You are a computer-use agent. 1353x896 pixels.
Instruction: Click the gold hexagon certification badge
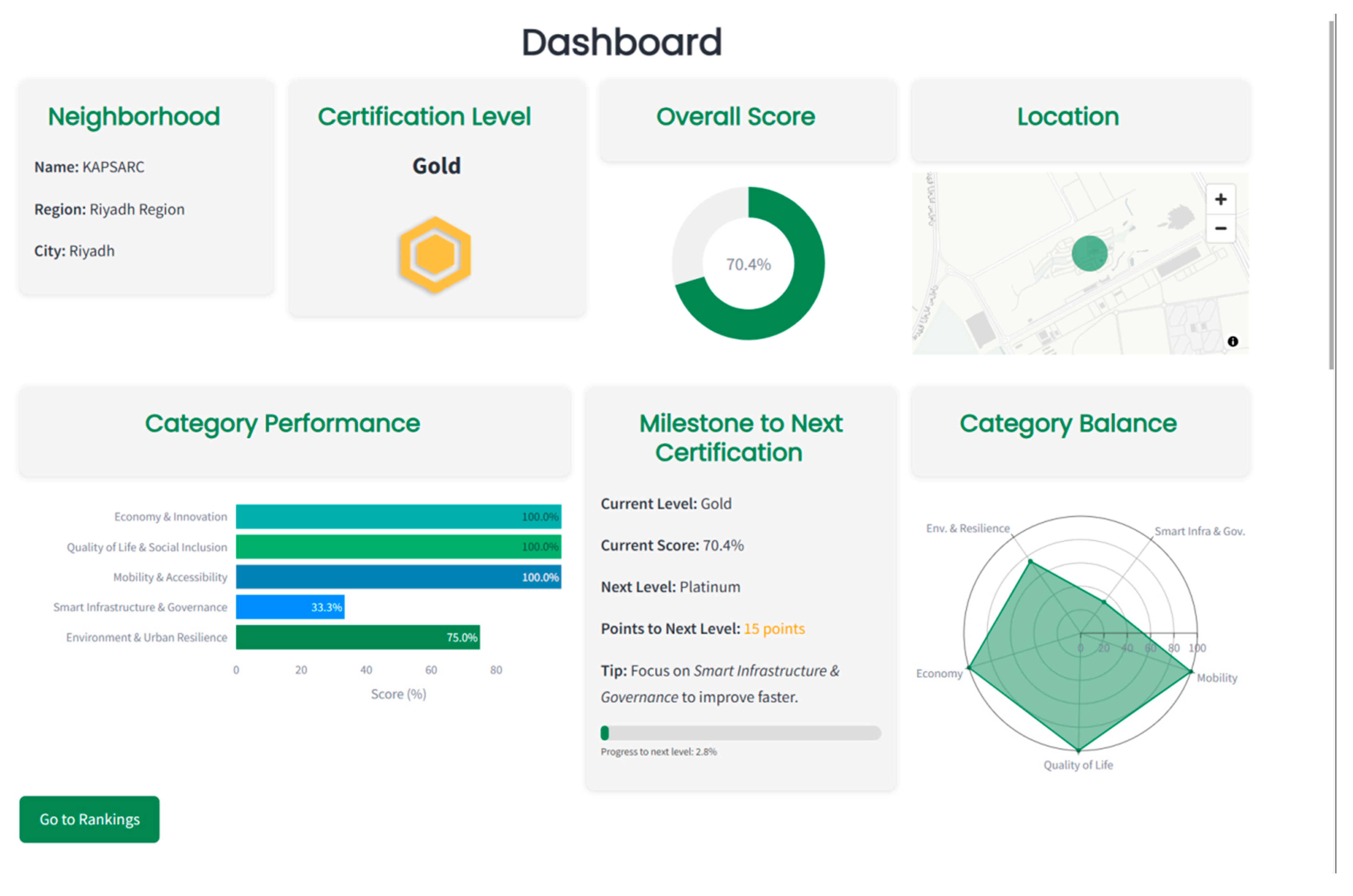tap(435, 255)
